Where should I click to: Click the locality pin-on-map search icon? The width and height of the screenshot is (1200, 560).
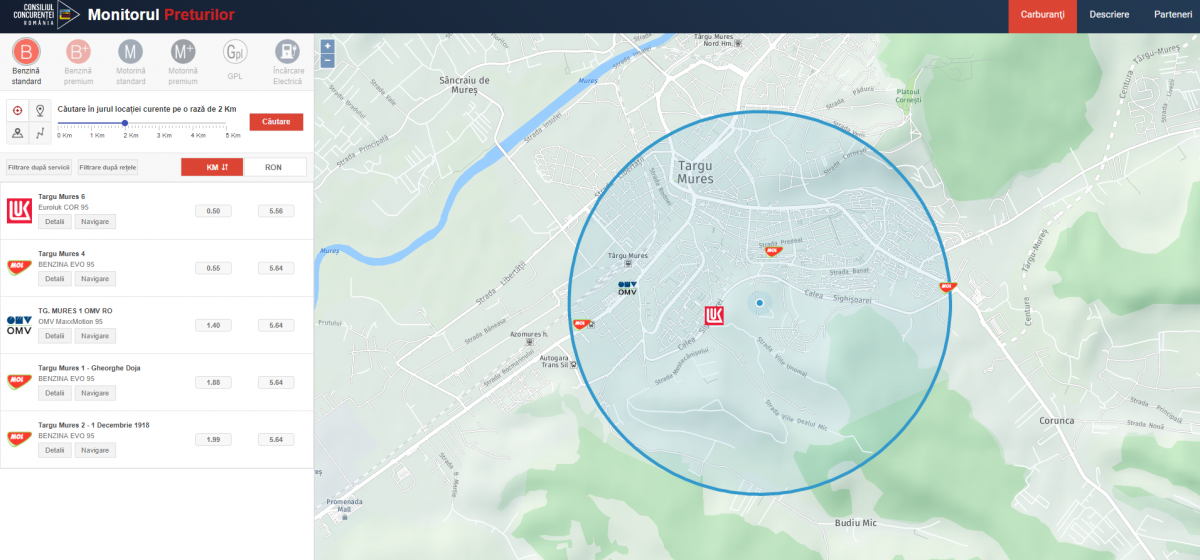[x=17, y=133]
